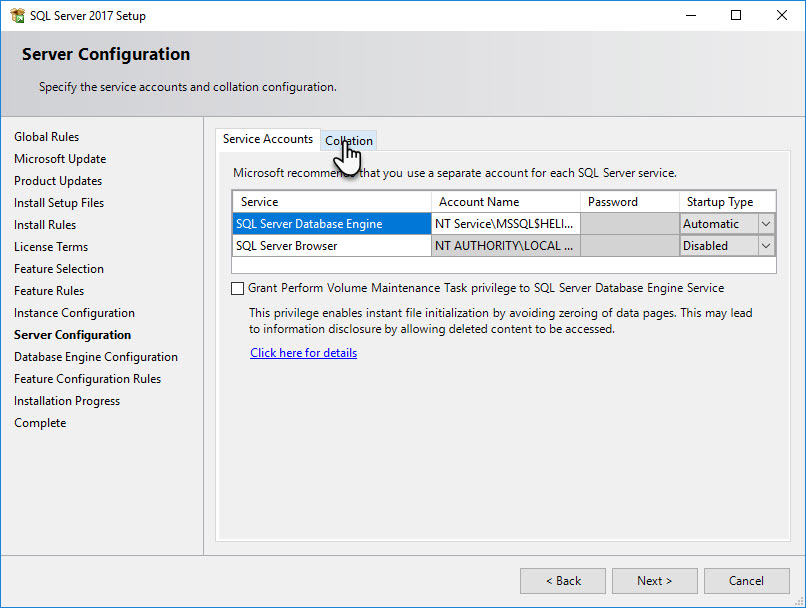The height and width of the screenshot is (608, 806).
Task: Maximize the SQL Server 2017 Setup window
Action: click(x=736, y=15)
